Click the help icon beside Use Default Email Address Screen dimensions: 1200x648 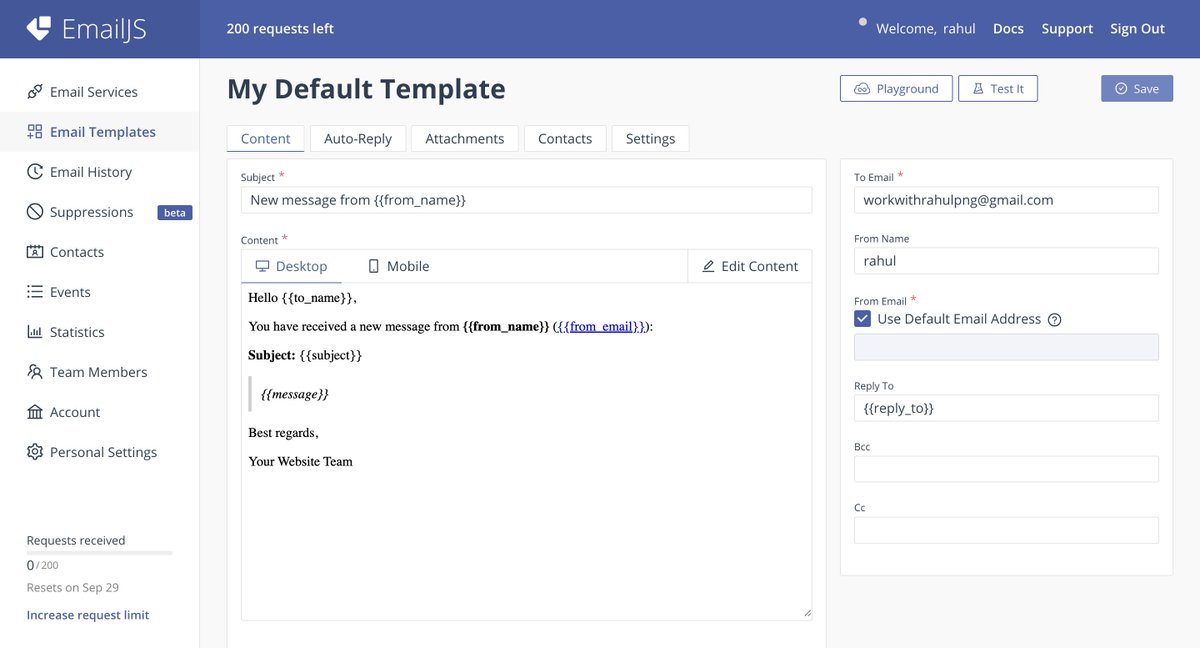[x=1054, y=320]
